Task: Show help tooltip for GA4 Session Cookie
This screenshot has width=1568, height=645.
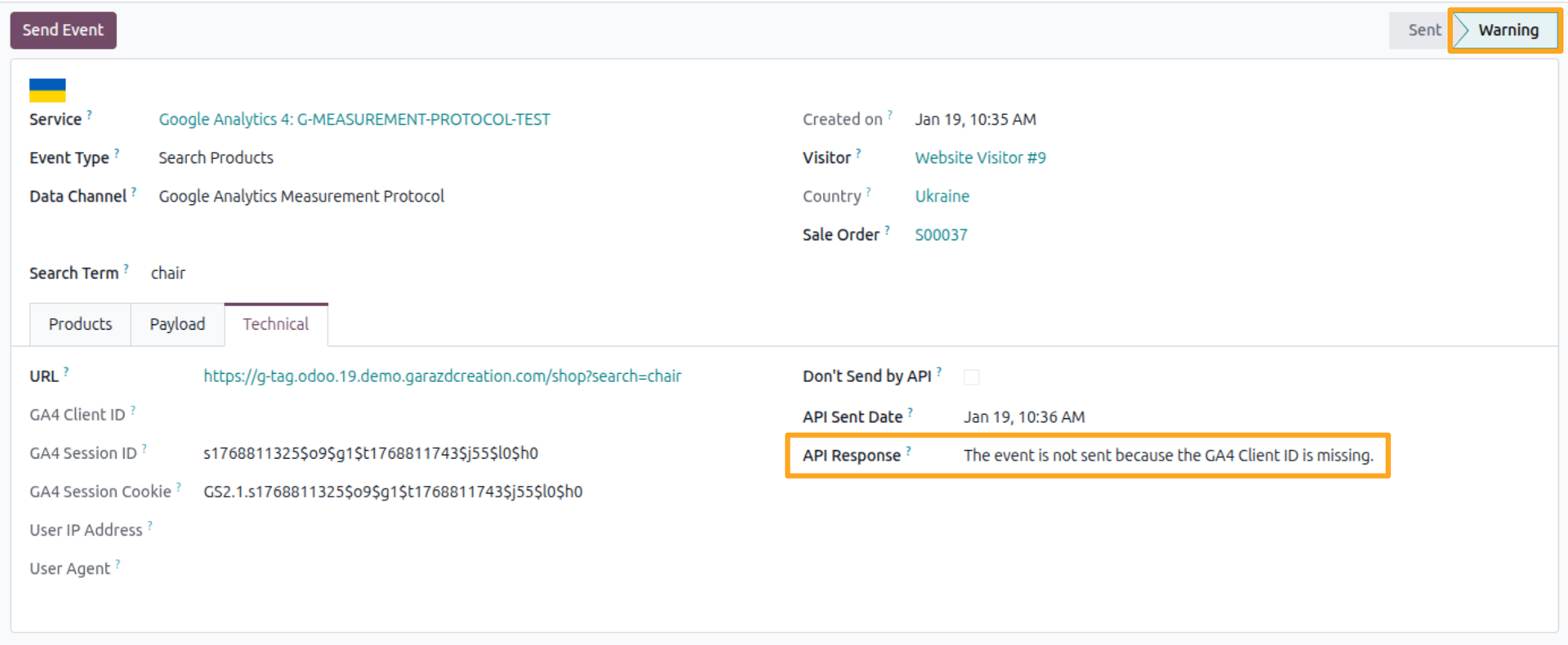Action: pyautogui.click(x=179, y=487)
